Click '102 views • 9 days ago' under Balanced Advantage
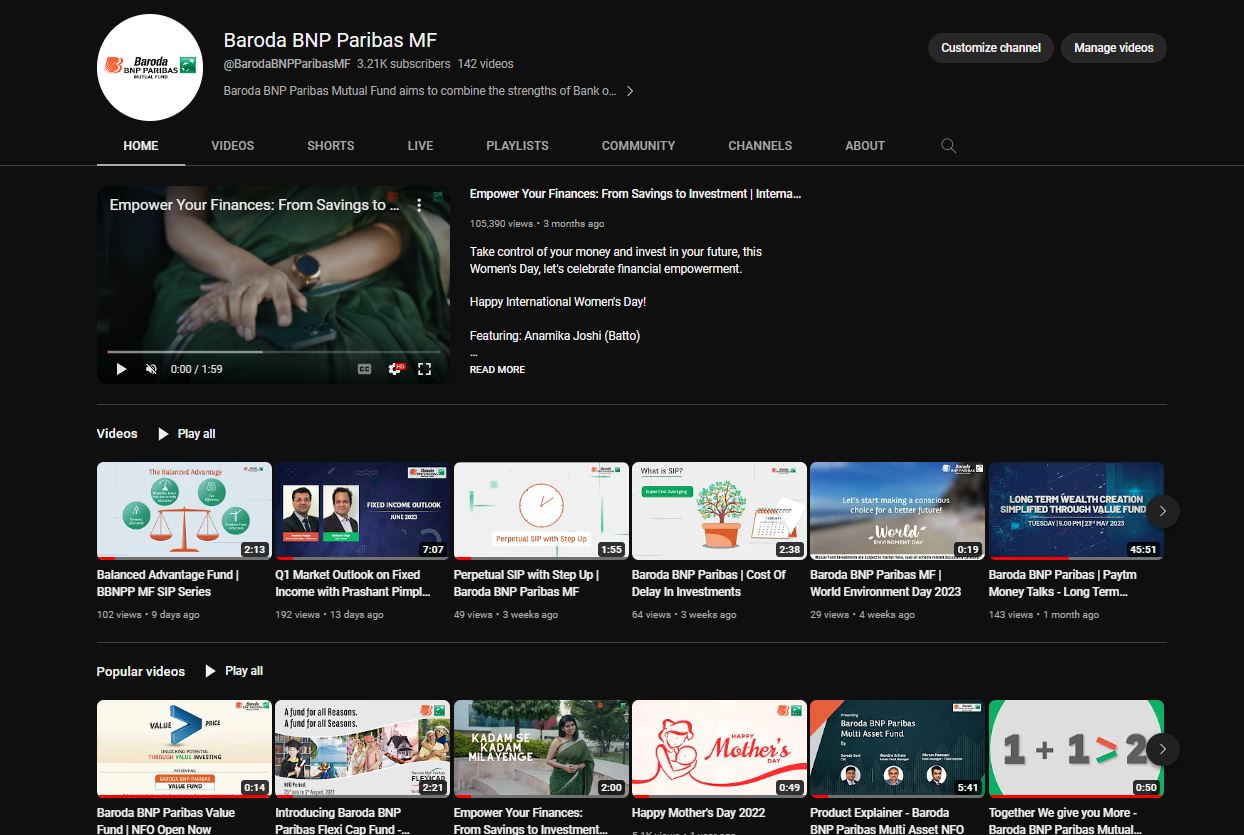The height and width of the screenshot is (835, 1244). [x=148, y=615]
